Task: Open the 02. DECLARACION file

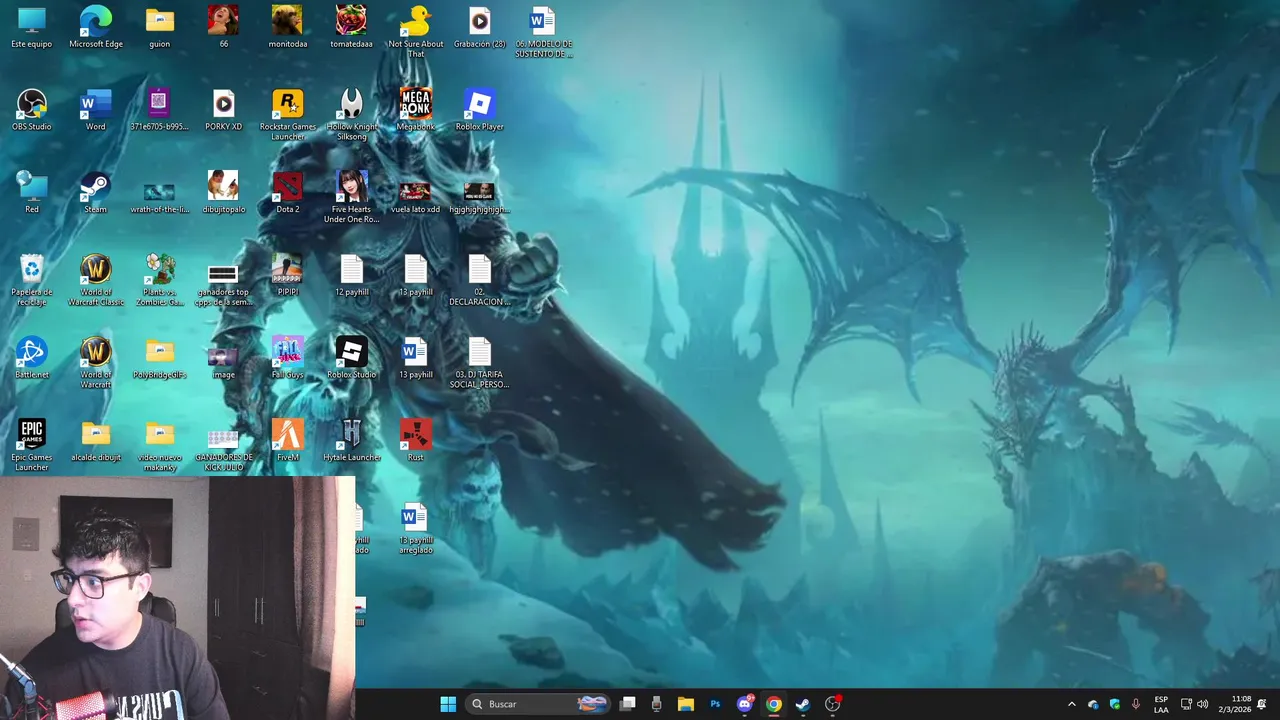Action: (x=479, y=279)
